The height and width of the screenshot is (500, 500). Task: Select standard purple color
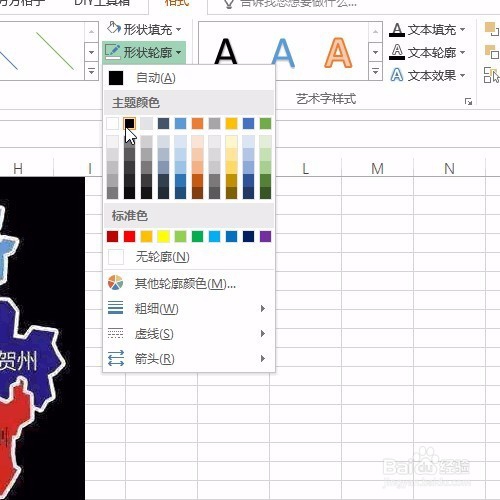pos(265,236)
